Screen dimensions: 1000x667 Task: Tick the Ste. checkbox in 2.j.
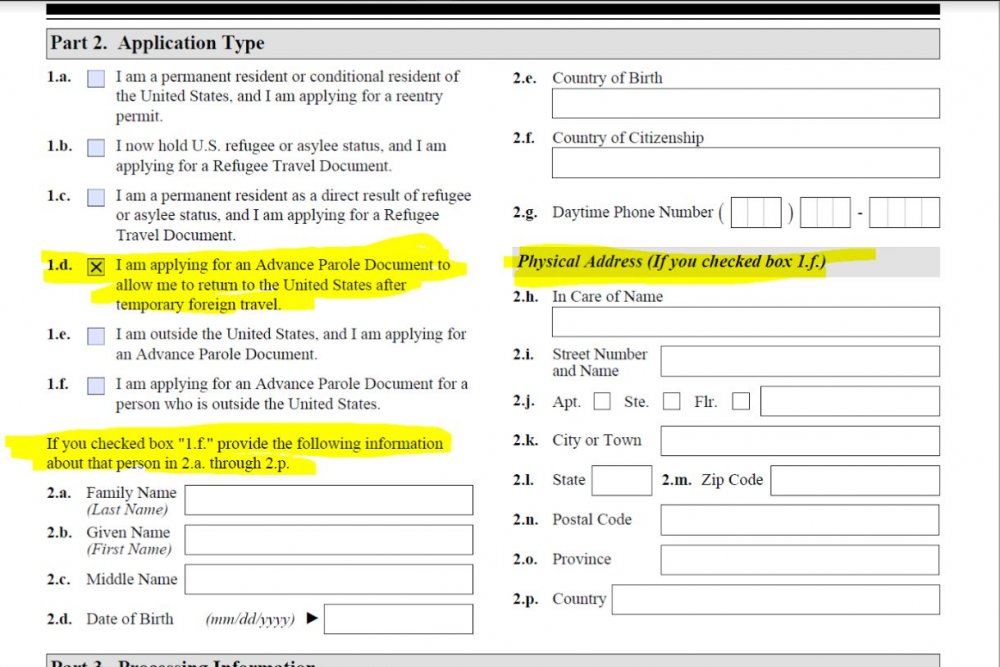[671, 401]
